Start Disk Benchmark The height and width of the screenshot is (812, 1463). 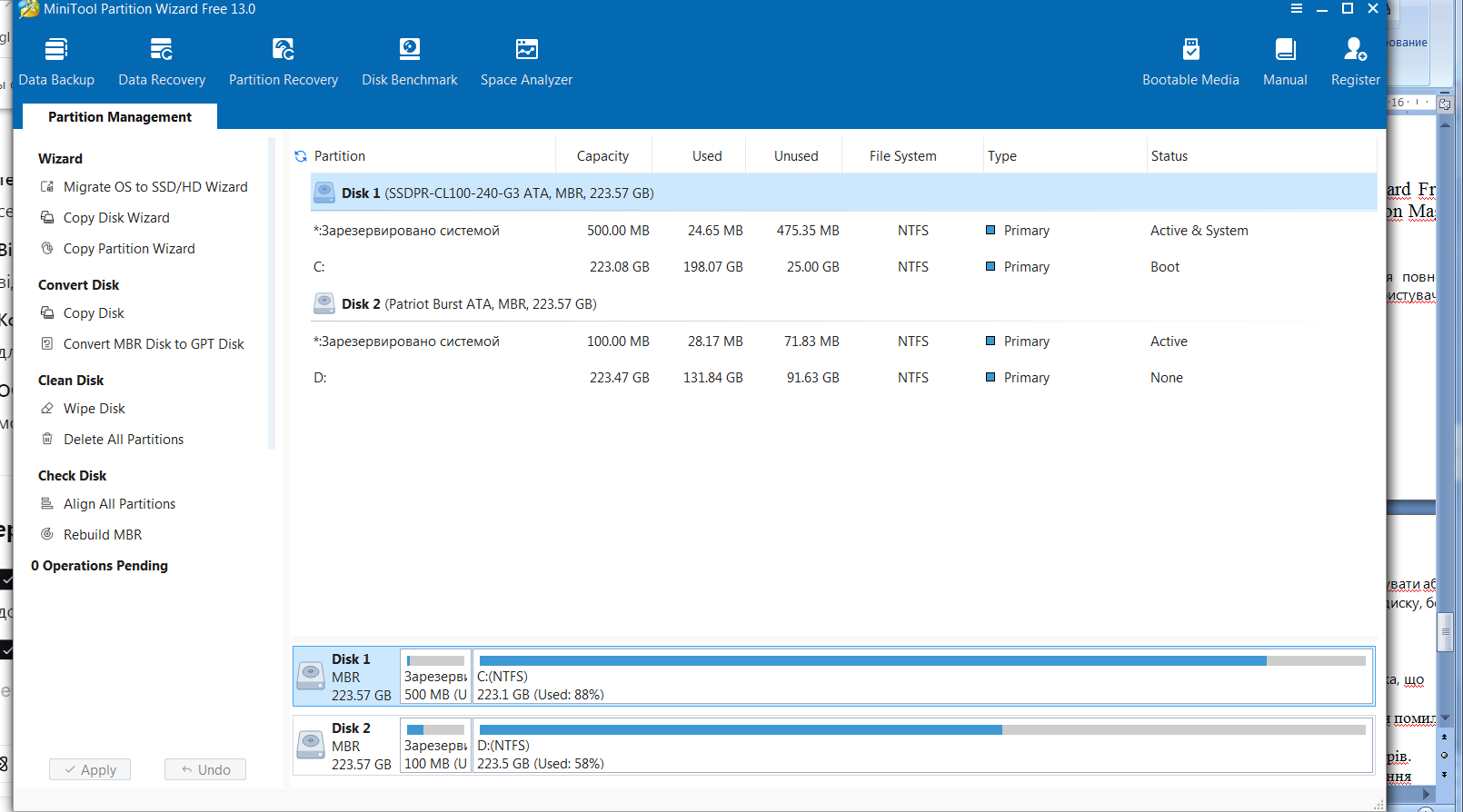(x=410, y=62)
